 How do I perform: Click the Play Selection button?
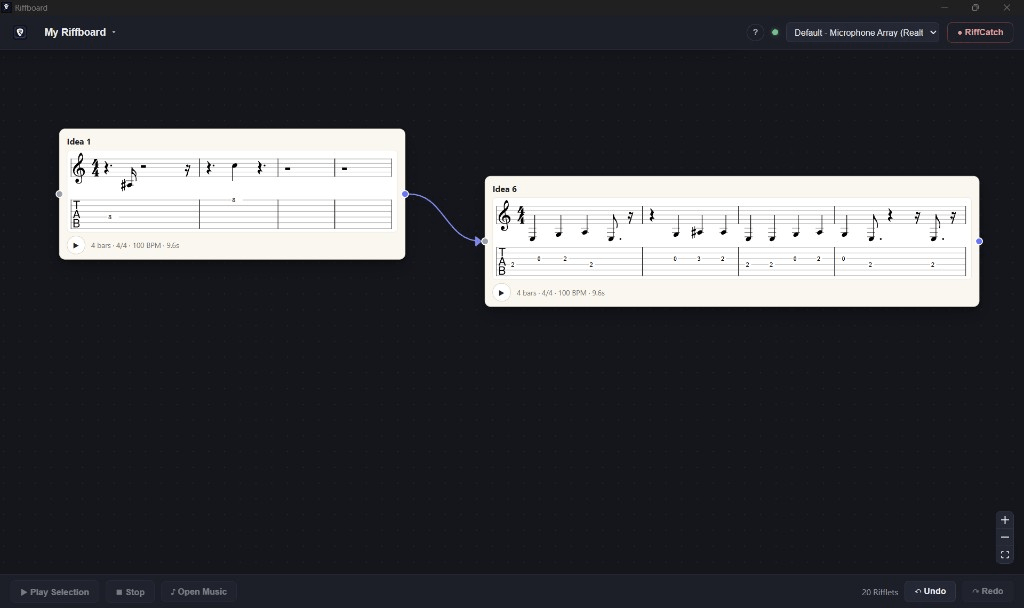tap(55, 592)
